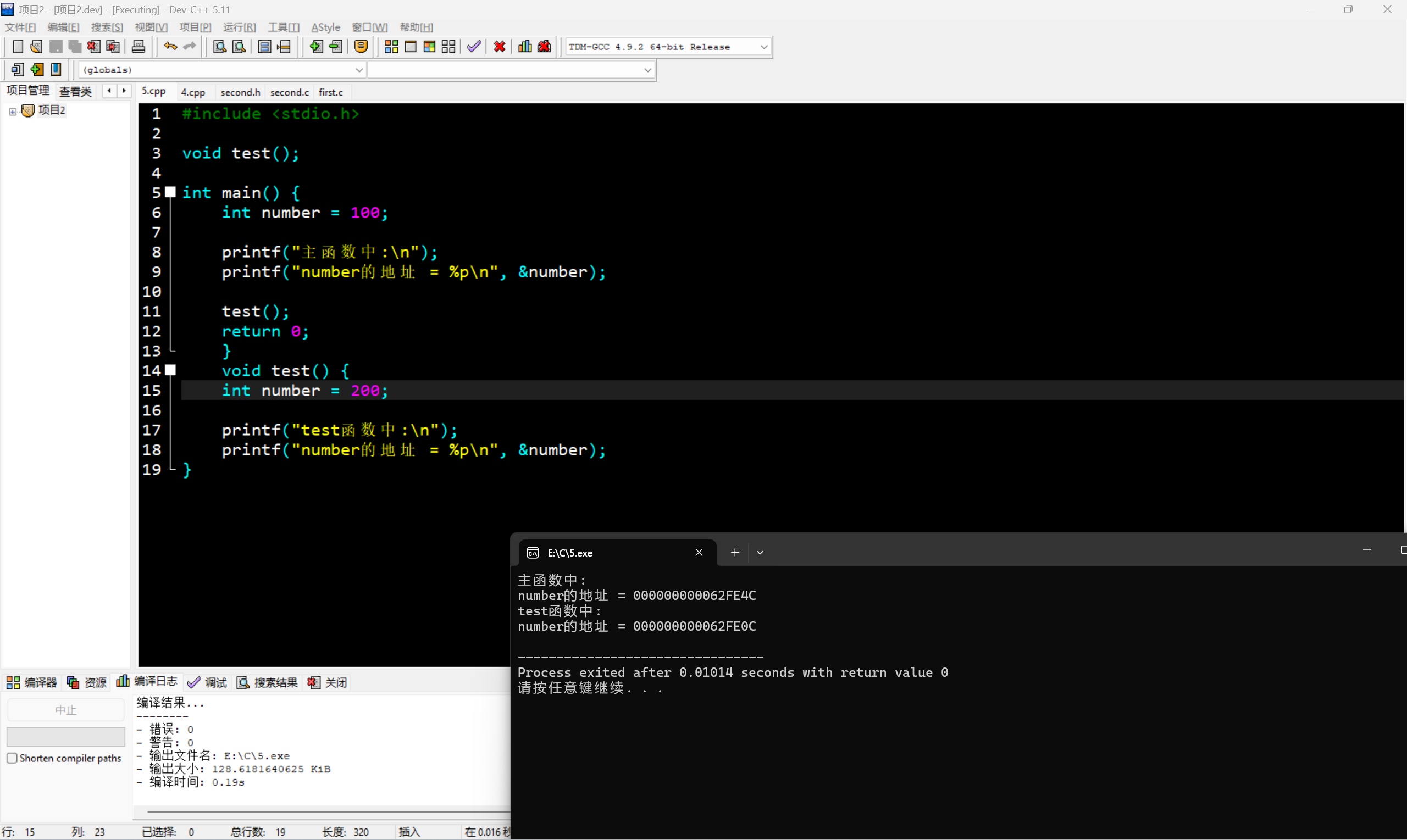Click the Find magnifier icon in toolbar
This screenshot has width=1407, height=840.
point(220,46)
